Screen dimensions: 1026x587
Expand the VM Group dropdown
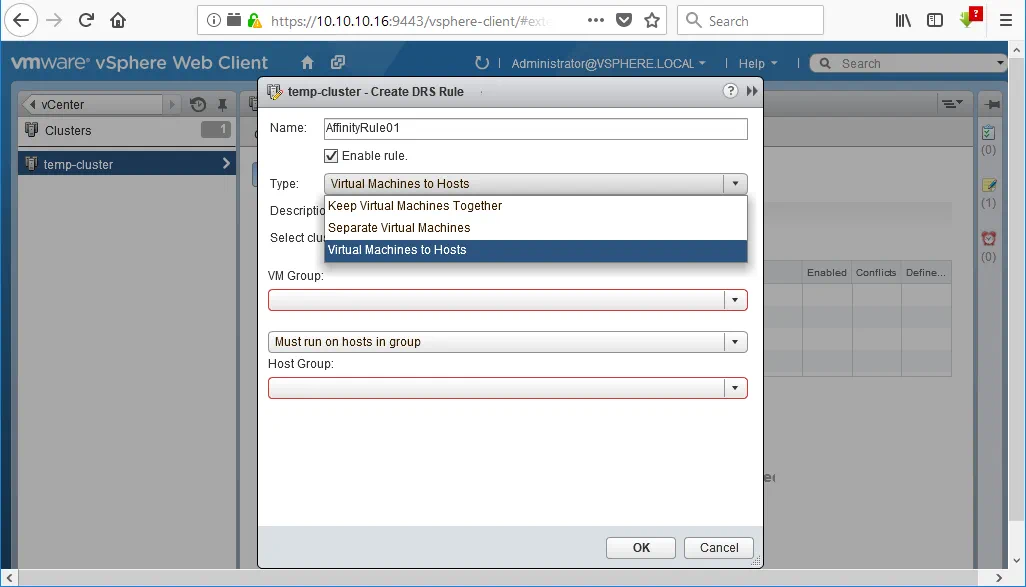(x=735, y=300)
